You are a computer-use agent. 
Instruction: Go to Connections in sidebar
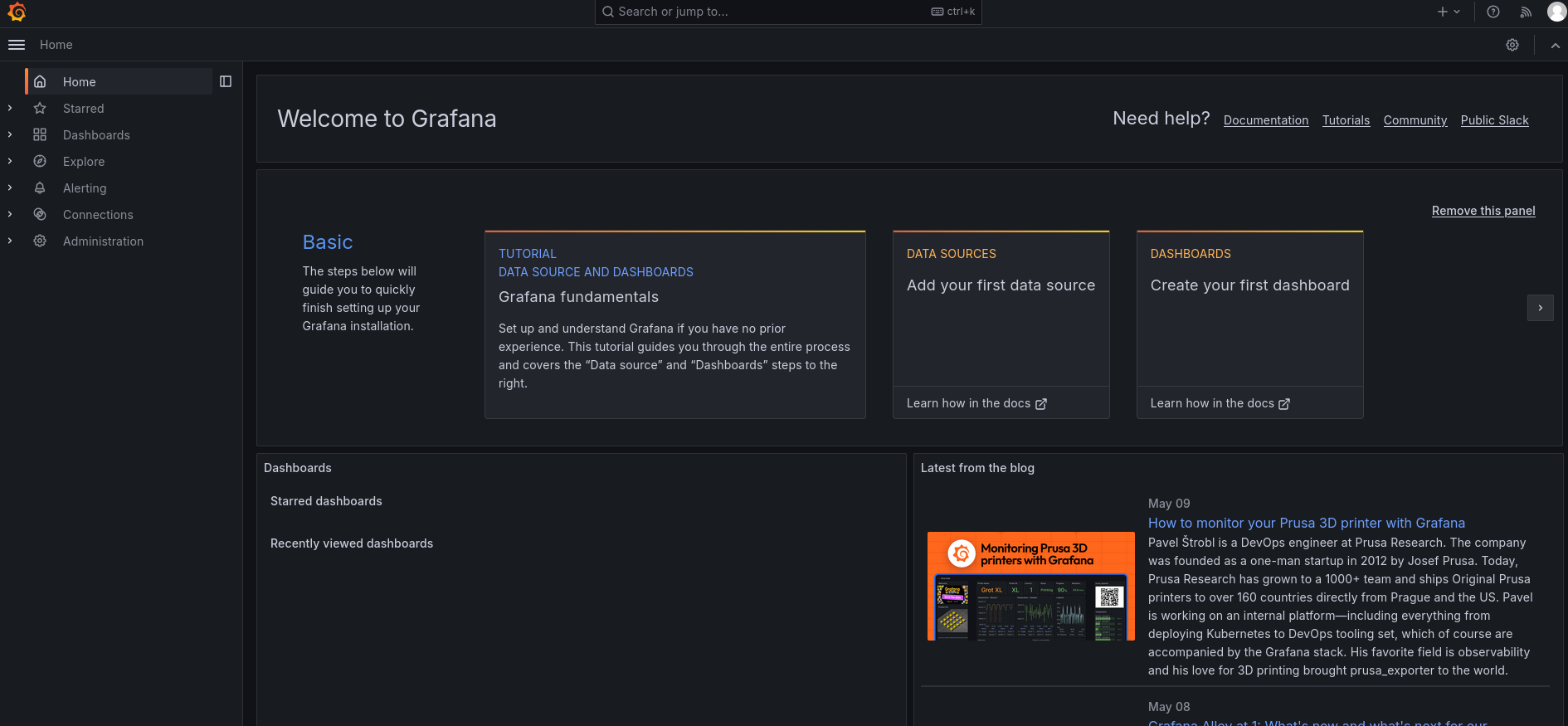coord(98,215)
